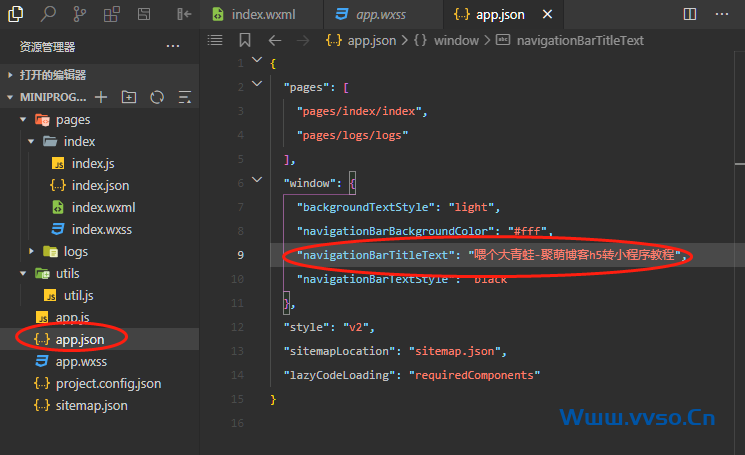The image size is (745, 455).
Task: Refresh the explorer file tree
Action: click(x=156, y=97)
